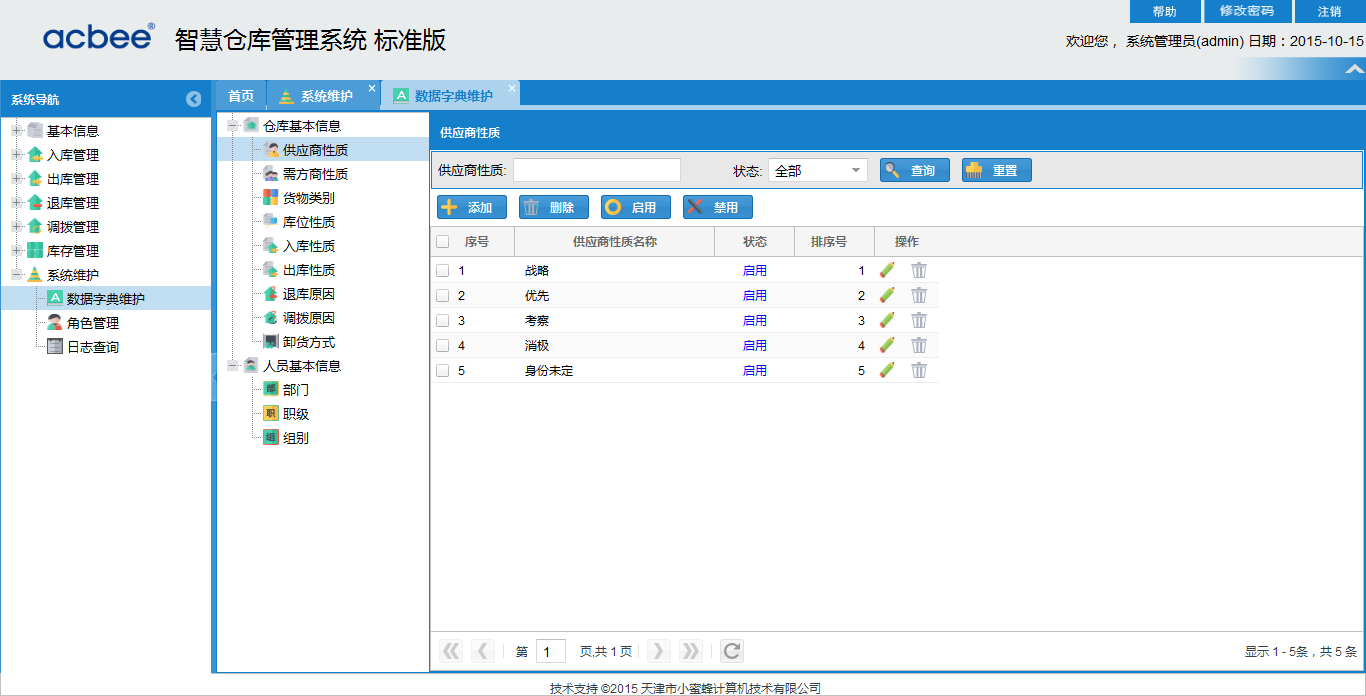Open 卸货方式 in the dictionary tree
This screenshot has height=696, width=1366.
tap(308, 342)
